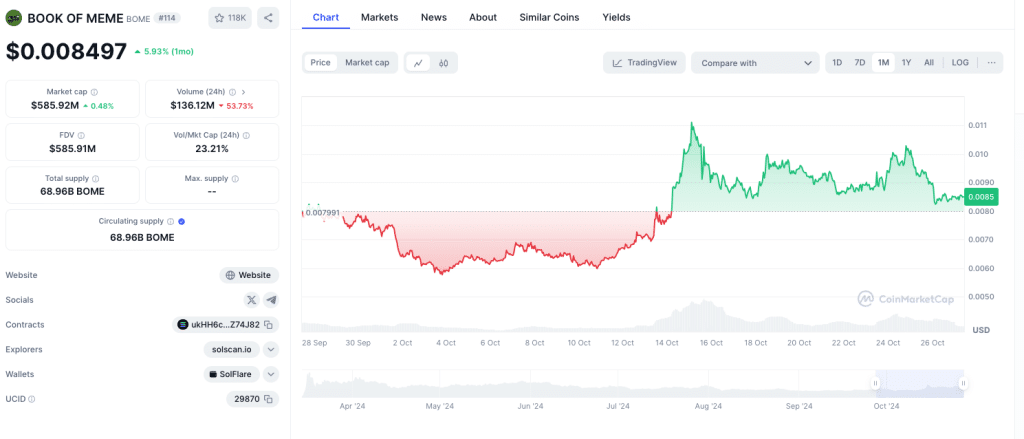Open TradingView chart
This screenshot has width=1024, height=439.
click(645, 63)
